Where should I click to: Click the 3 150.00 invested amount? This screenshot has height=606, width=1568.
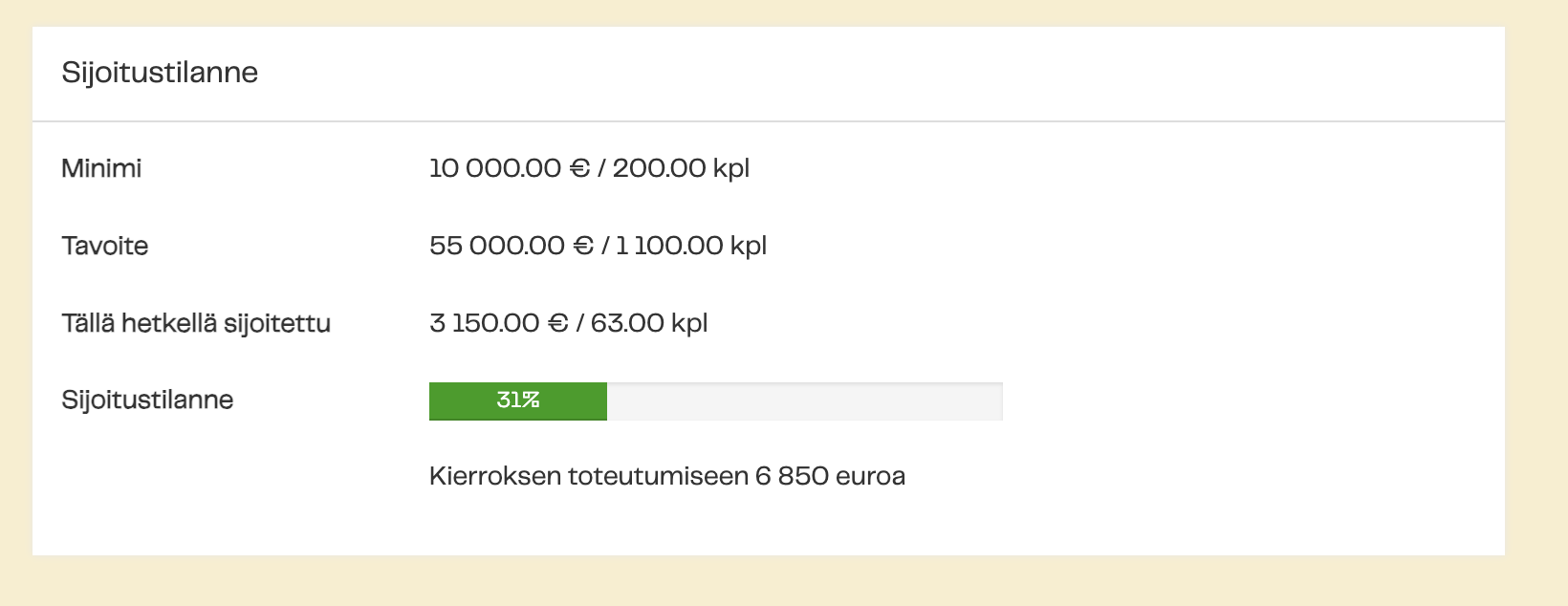pyautogui.click(x=485, y=324)
